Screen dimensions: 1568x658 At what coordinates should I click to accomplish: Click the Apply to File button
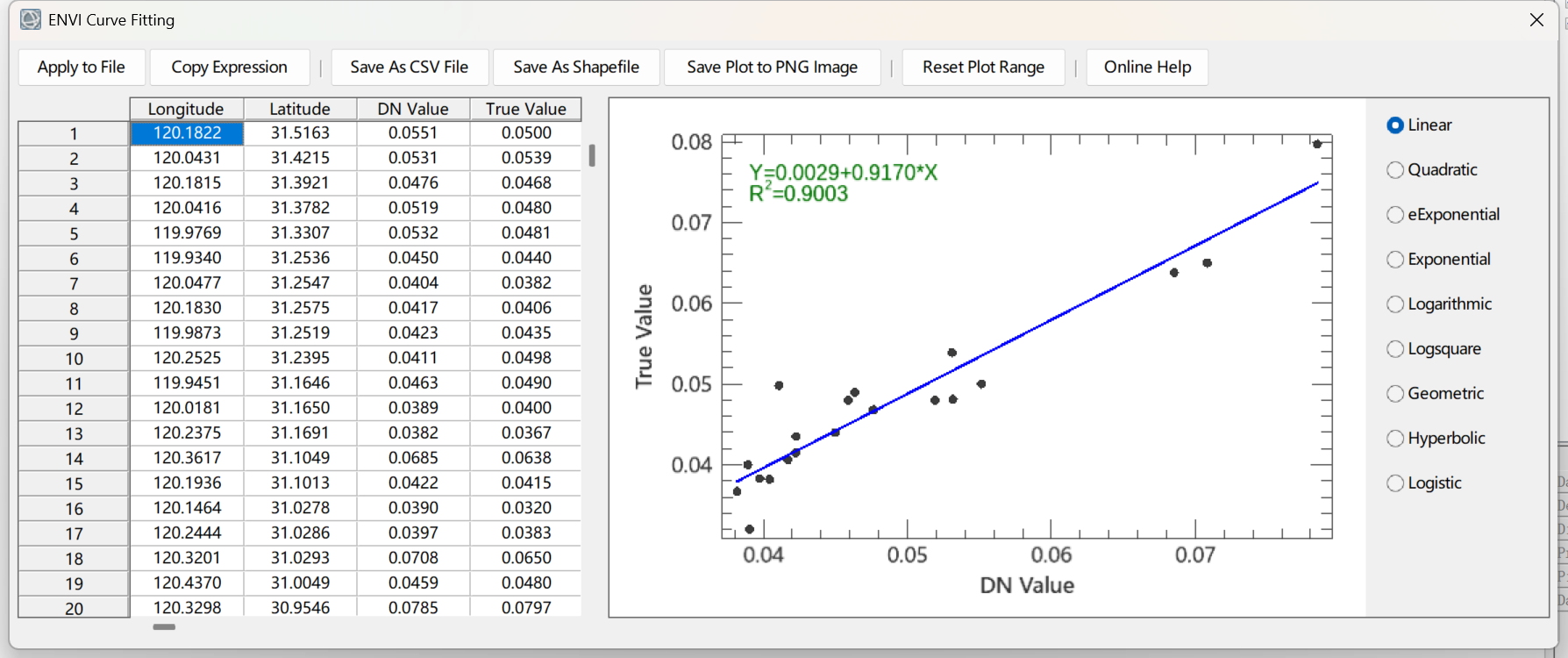tap(82, 67)
